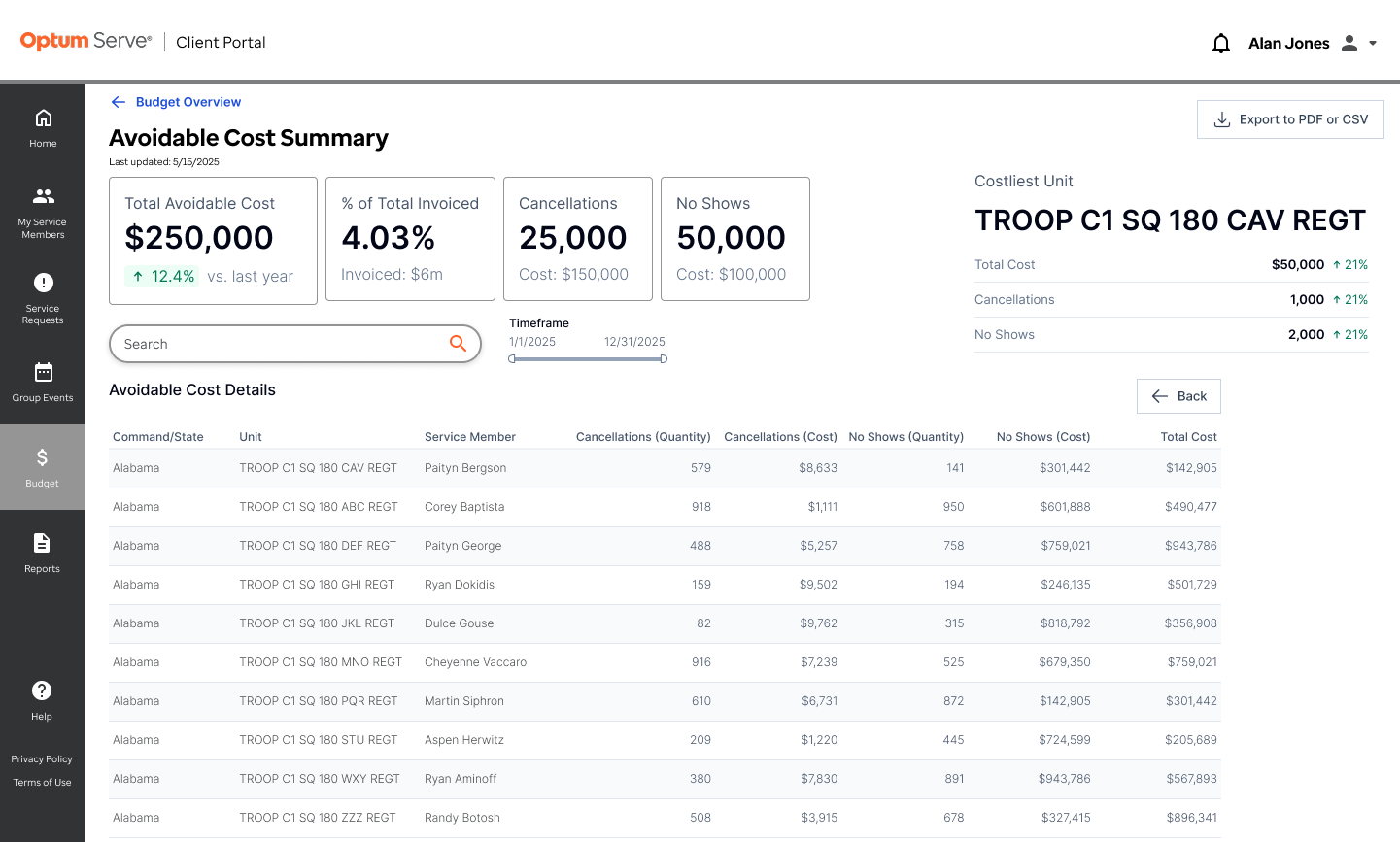Click service member Ryan Aminoff
1400x842 pixels.
click(461, 779)
